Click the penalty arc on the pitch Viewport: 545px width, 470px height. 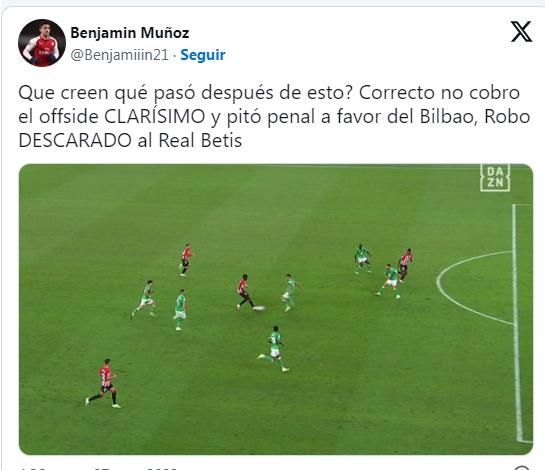click(x=475, y=287)
